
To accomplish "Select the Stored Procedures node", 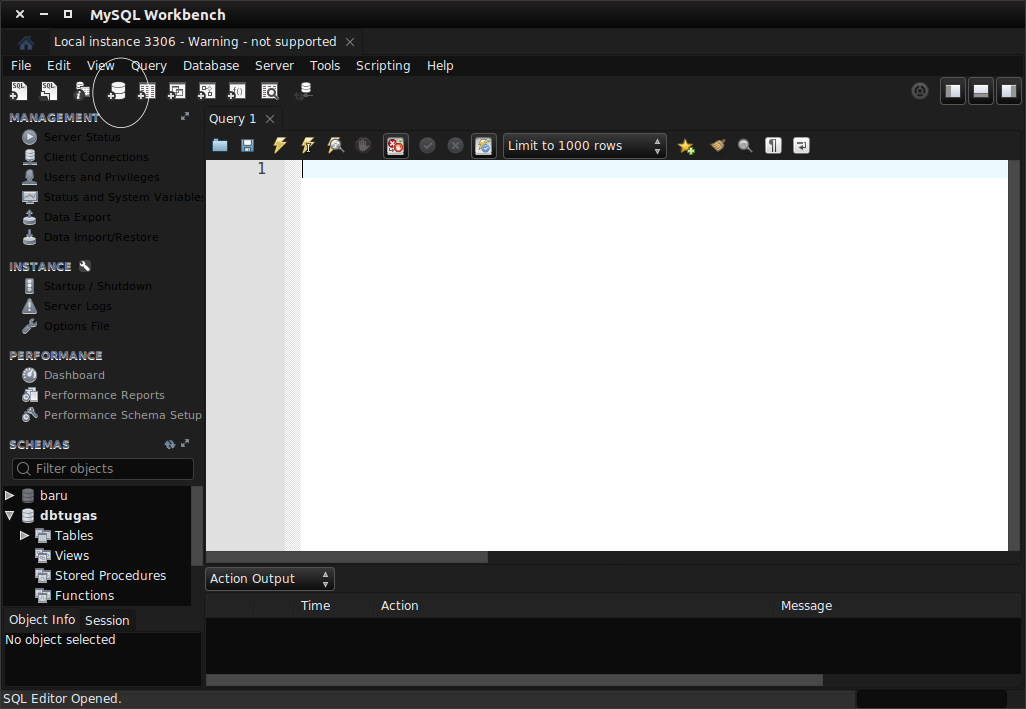I will point(110,576).
